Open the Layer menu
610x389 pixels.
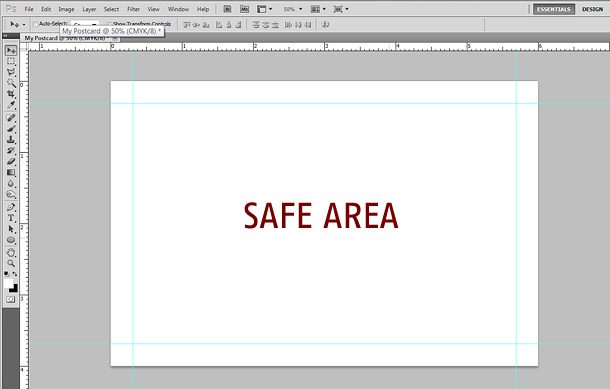(89, 9)
